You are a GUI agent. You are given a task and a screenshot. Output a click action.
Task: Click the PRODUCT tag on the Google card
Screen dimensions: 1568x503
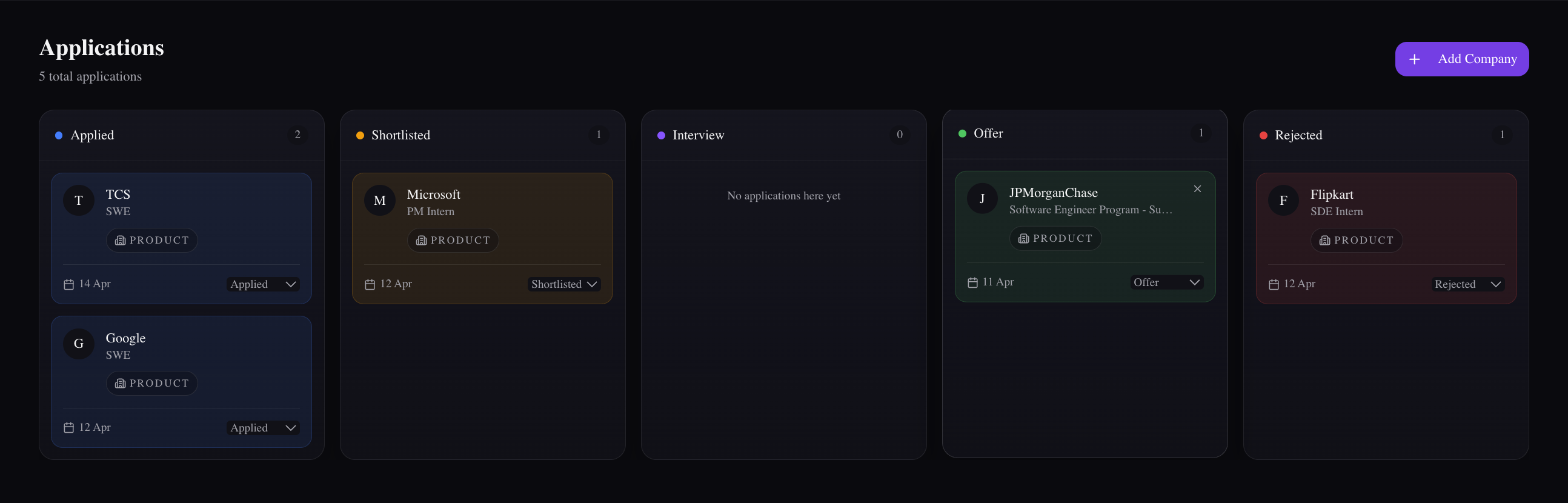pos(151,384)
